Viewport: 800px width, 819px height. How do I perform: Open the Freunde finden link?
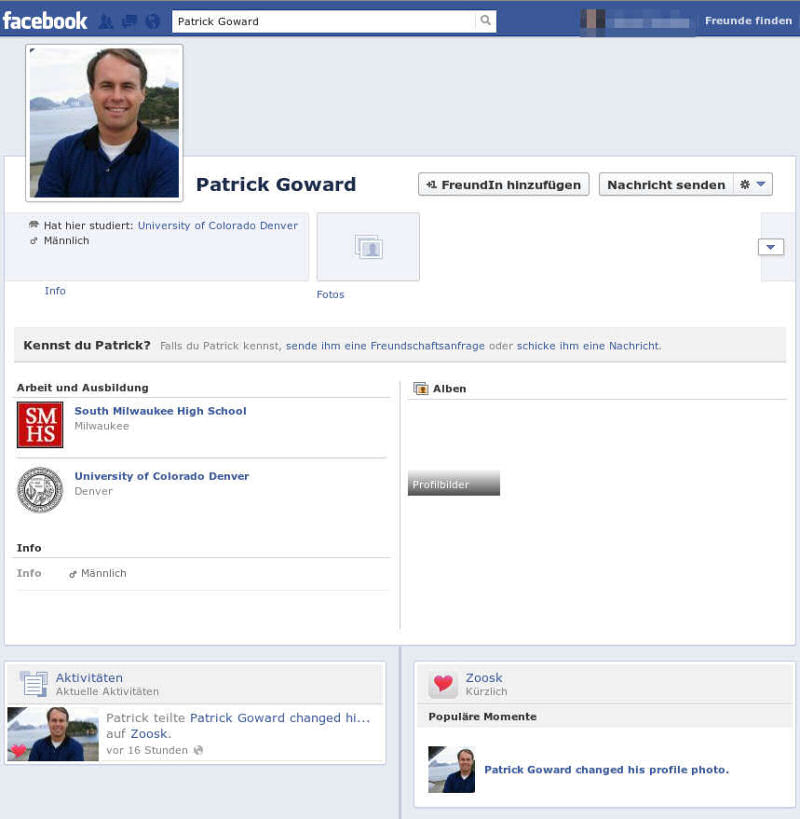coord(748,21)
